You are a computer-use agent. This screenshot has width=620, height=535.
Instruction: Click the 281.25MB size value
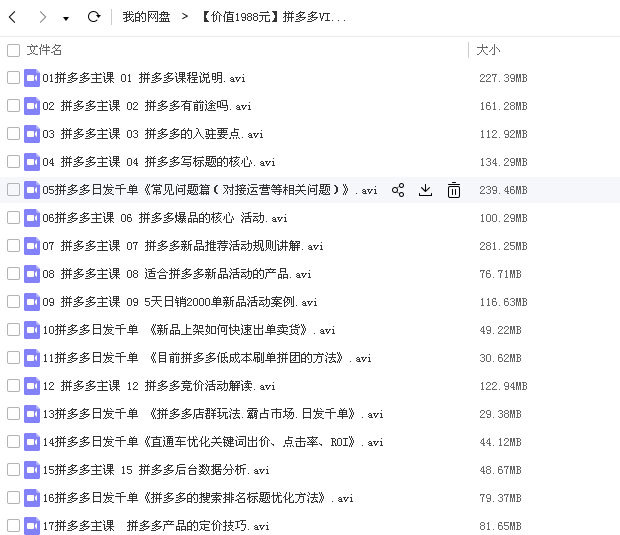coord(503,246)
